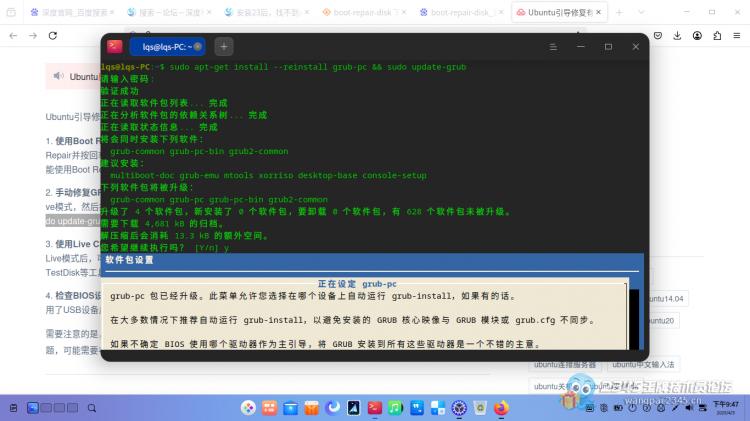Go back in the browser history
This screenshot has height=421, width=750.
click(x=13, y=35)
